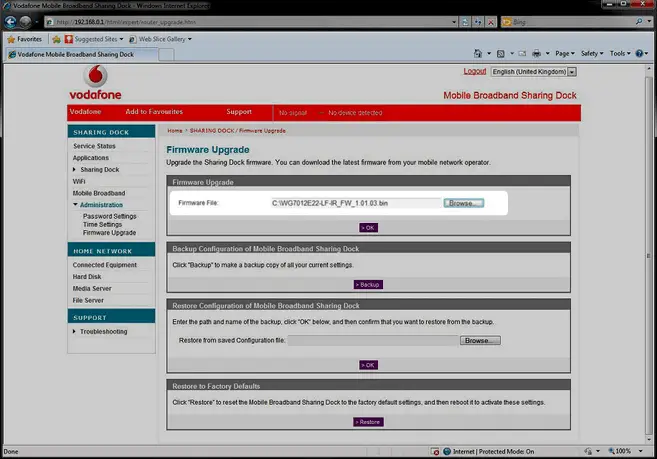Click the browser Back arrow button
Screen dimensions: 657x459
click(10, 22)
